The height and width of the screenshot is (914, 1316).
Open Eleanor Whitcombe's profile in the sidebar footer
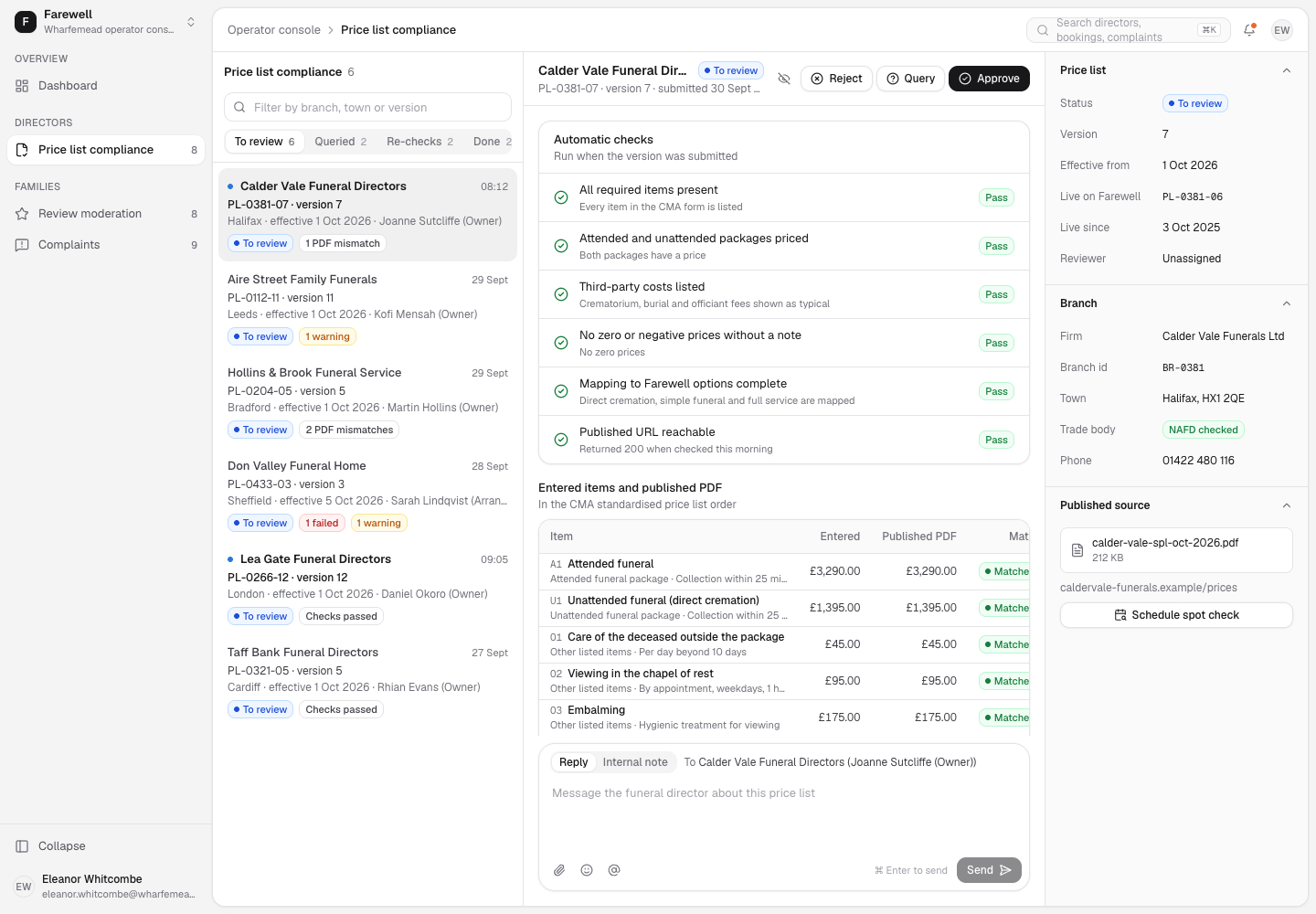(106, 886)
